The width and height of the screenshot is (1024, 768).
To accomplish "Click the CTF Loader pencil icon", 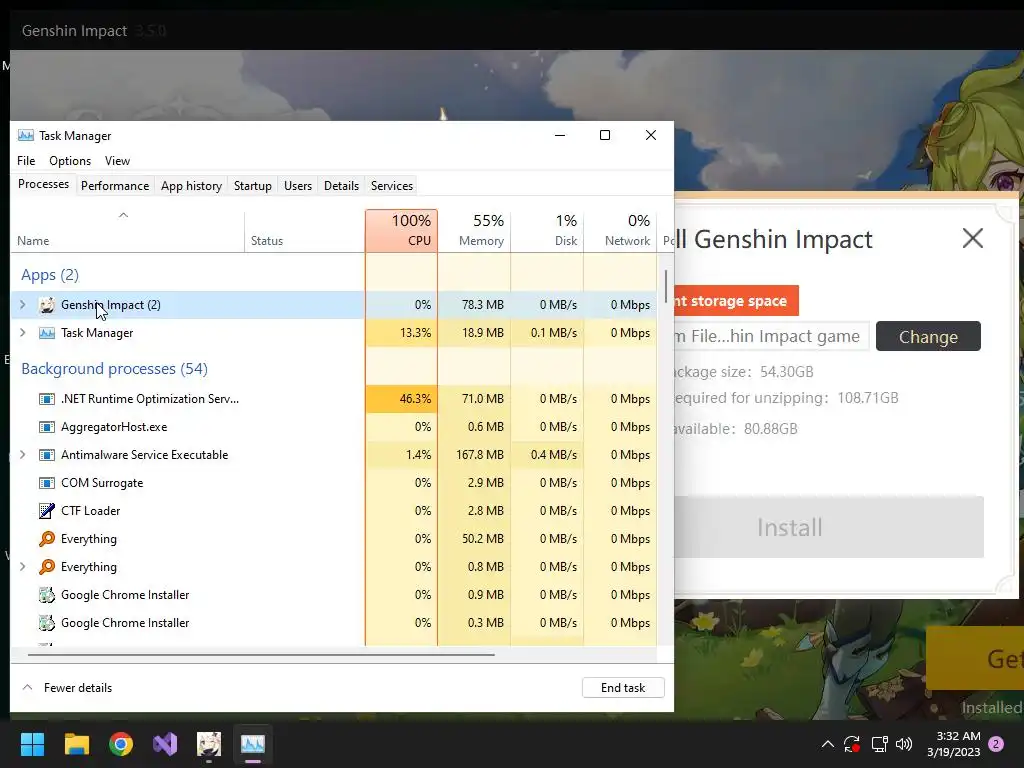I will point(46,511).
